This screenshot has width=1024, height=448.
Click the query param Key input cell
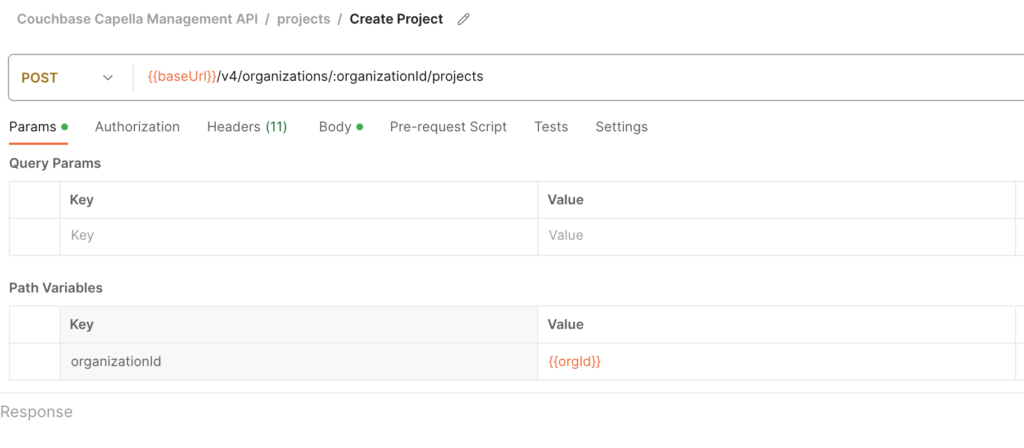click(299, 235)
